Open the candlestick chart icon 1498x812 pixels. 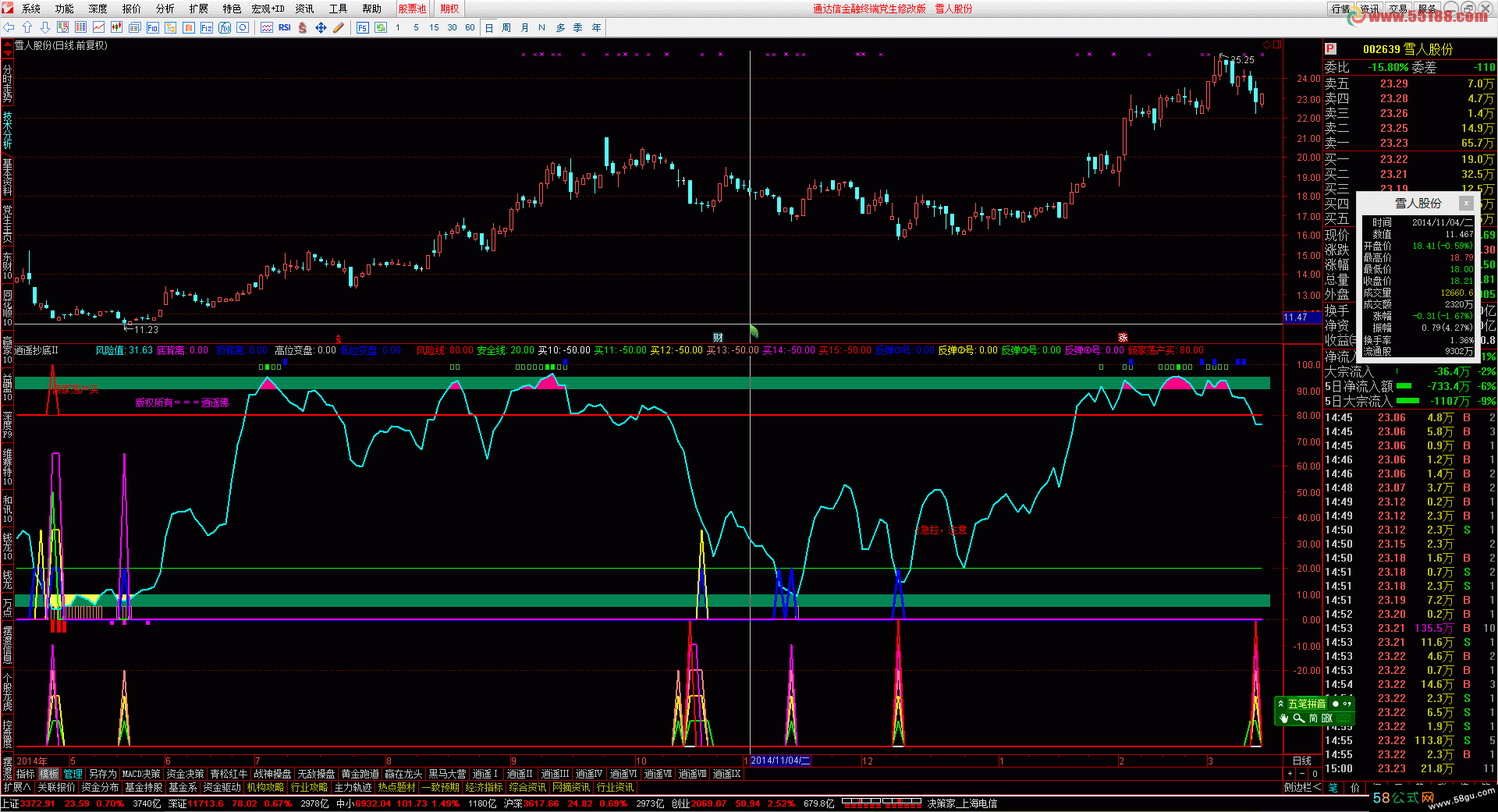click(117, 27)
